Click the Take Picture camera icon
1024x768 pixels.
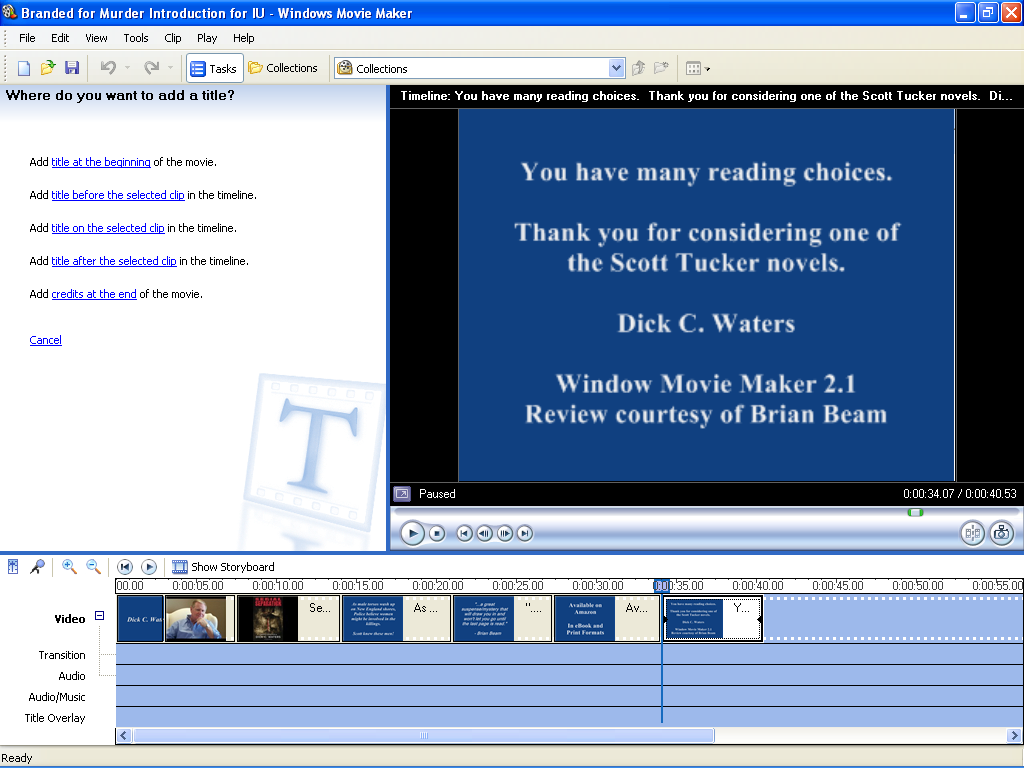click(x=1001, y=534)
